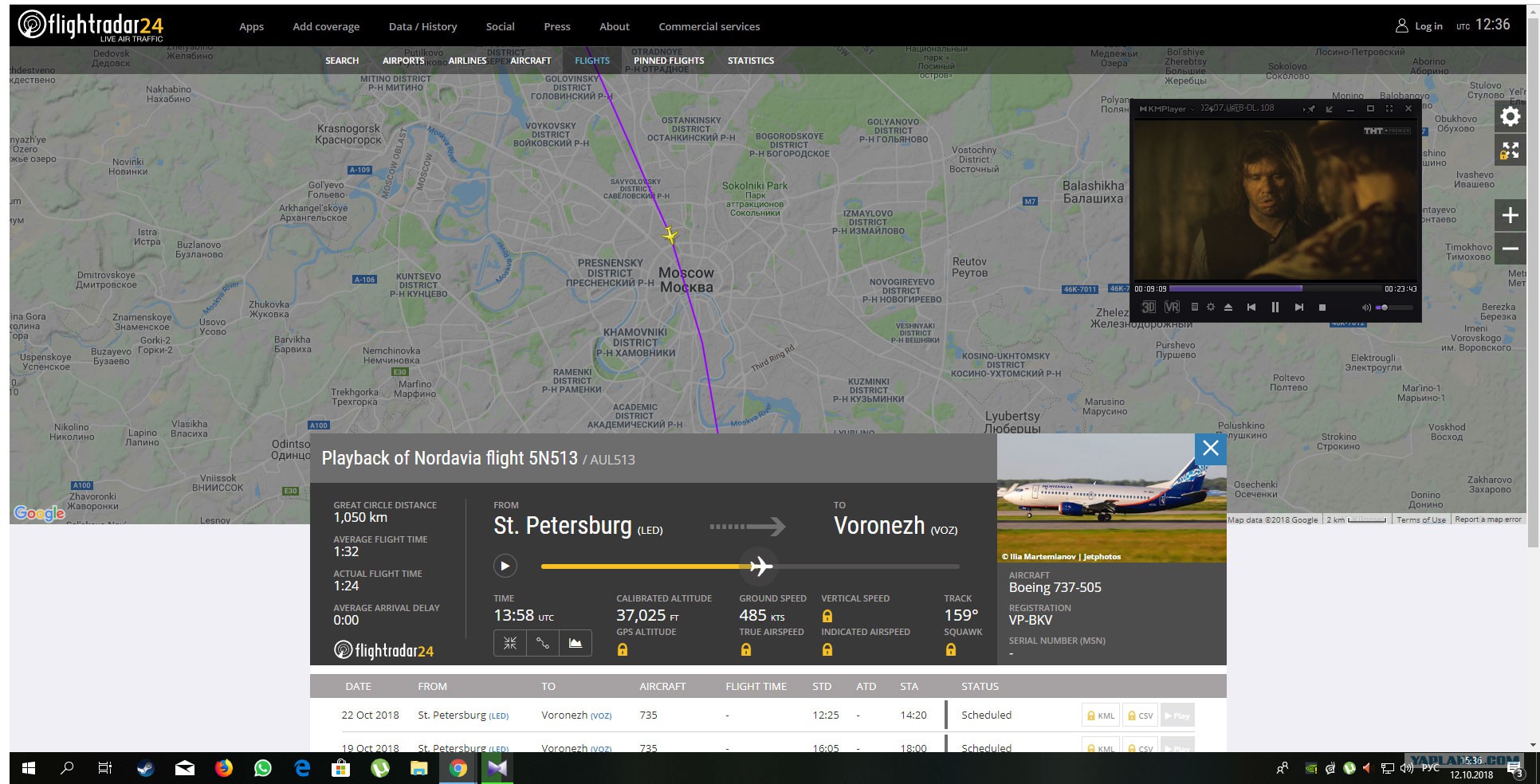Screen dimensions: 1540x784
Task: Pause the video in KMPlayer
Action: (x=1275, y=308)
